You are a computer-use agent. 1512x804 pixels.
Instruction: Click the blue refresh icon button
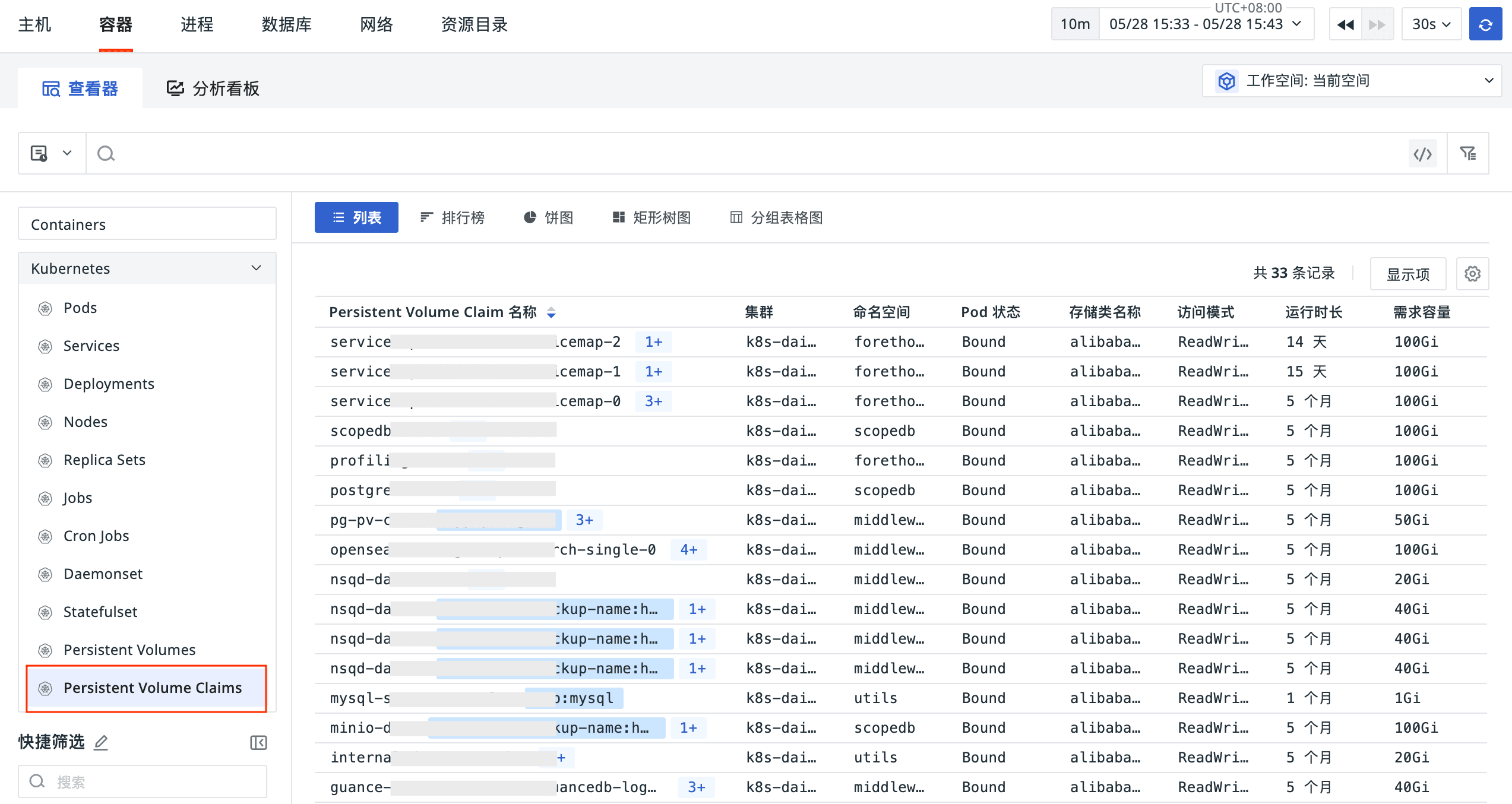pyautogui.click(x=1485, y=24)
